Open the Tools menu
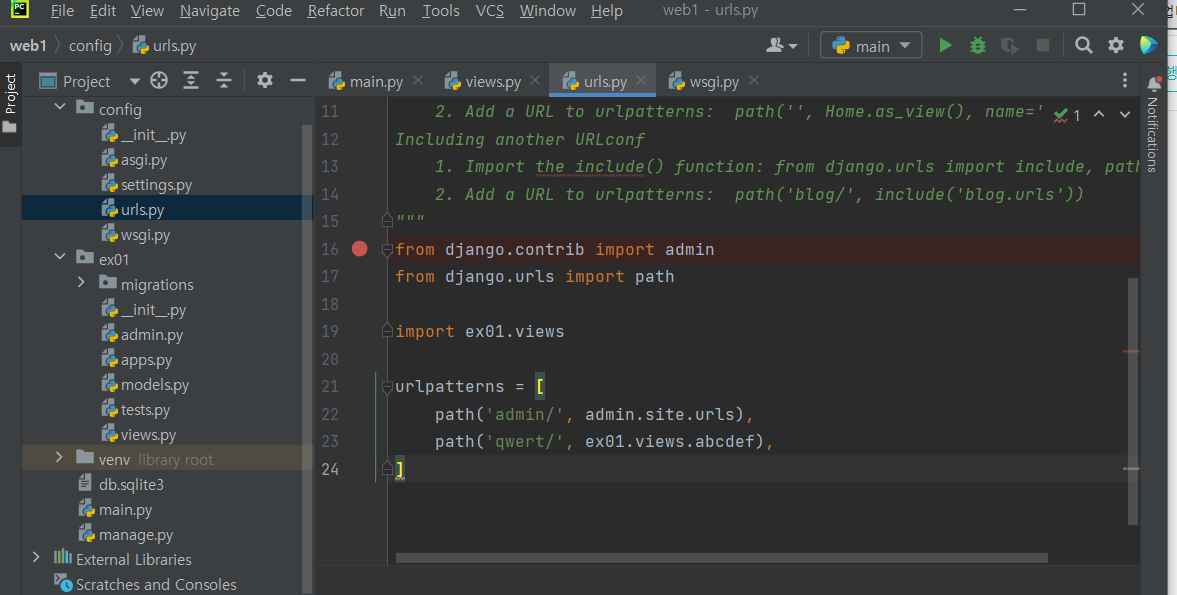 pyautogui.click(x=441, y=11)
